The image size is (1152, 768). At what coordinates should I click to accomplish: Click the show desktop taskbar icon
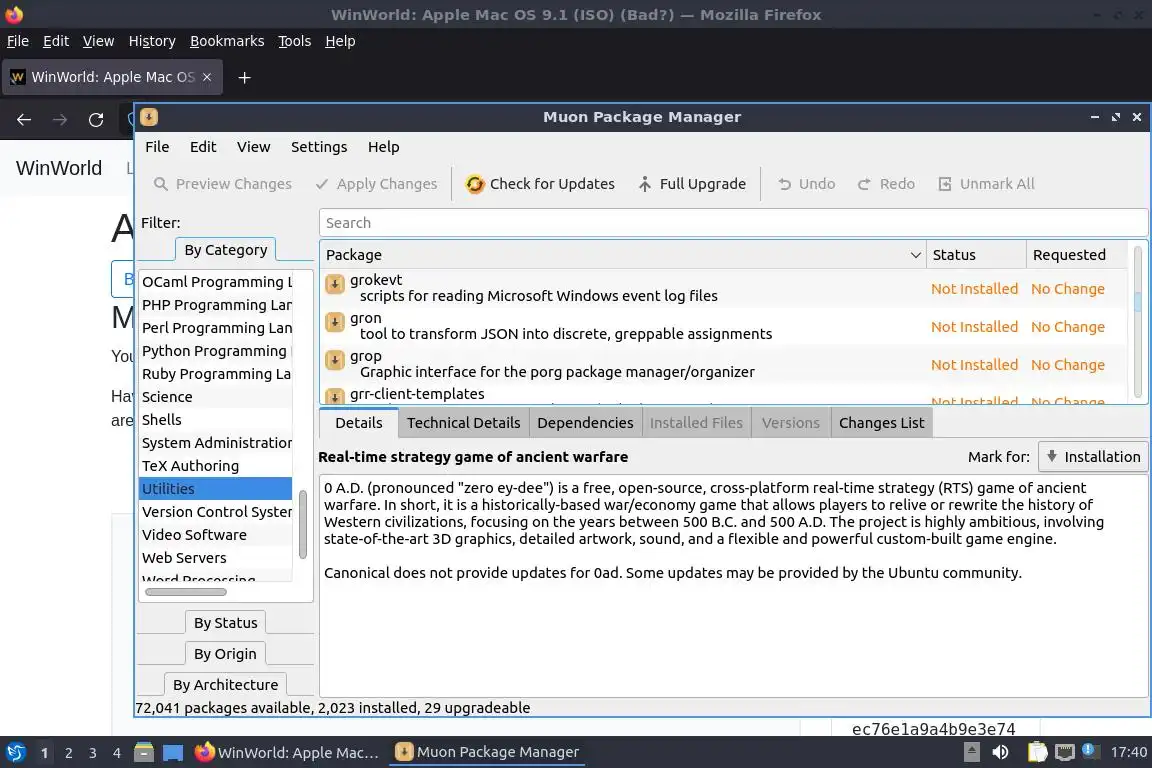[173, 753]
